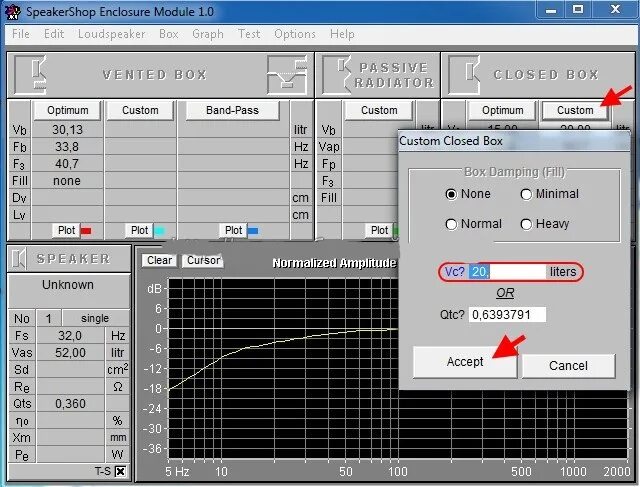
Task: Click the speaker panel driver icon
Action: tap(18, 259)
